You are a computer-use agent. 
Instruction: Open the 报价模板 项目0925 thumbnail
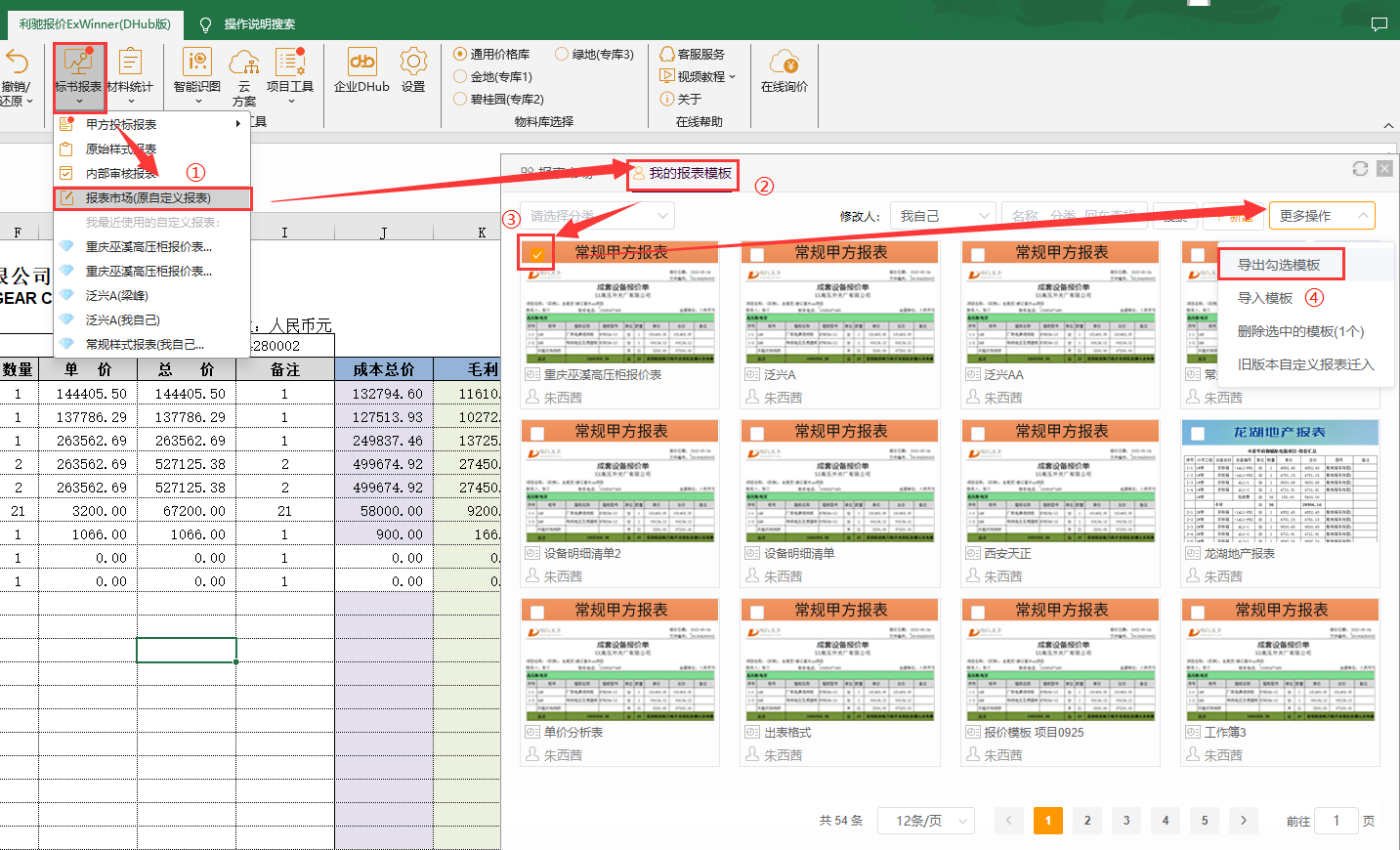[x=1061, y=659]
